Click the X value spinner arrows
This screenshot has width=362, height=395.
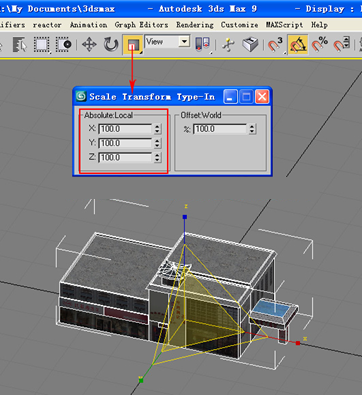click(x=157, y=129)
